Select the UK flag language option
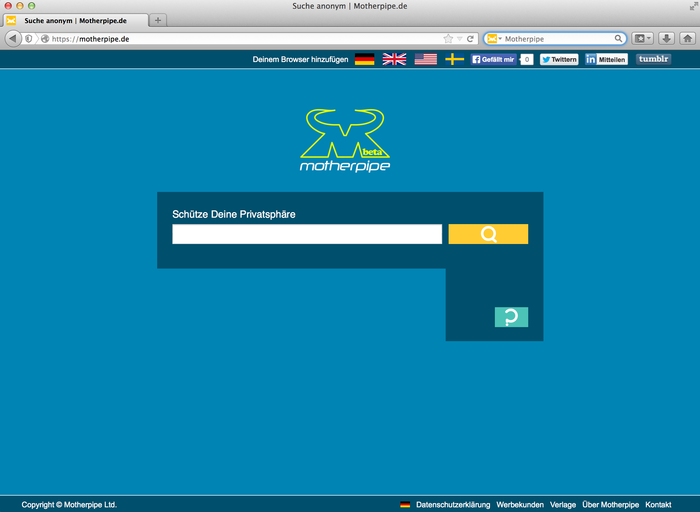 (x=394, y=59)
